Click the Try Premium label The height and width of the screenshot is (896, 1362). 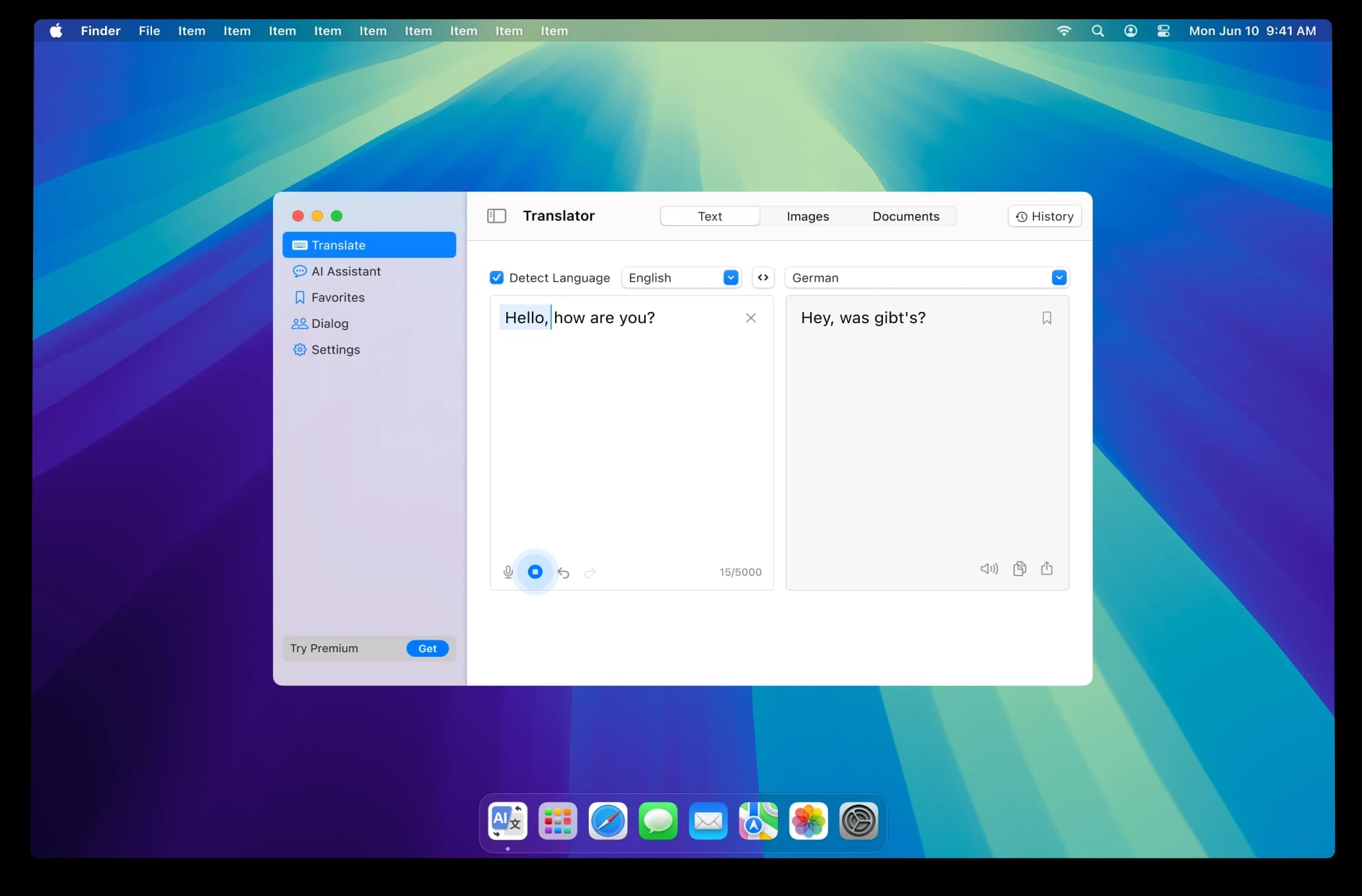(324, 648)
